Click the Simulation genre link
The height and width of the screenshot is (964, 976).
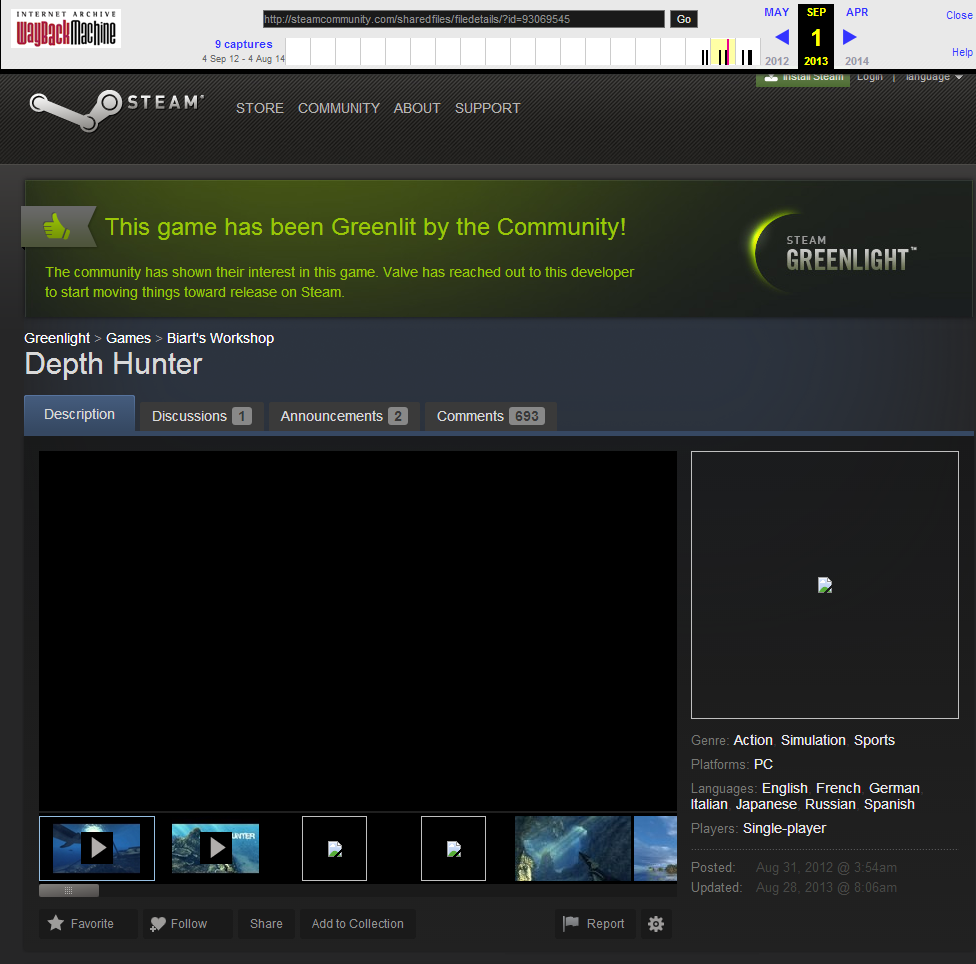813,740
